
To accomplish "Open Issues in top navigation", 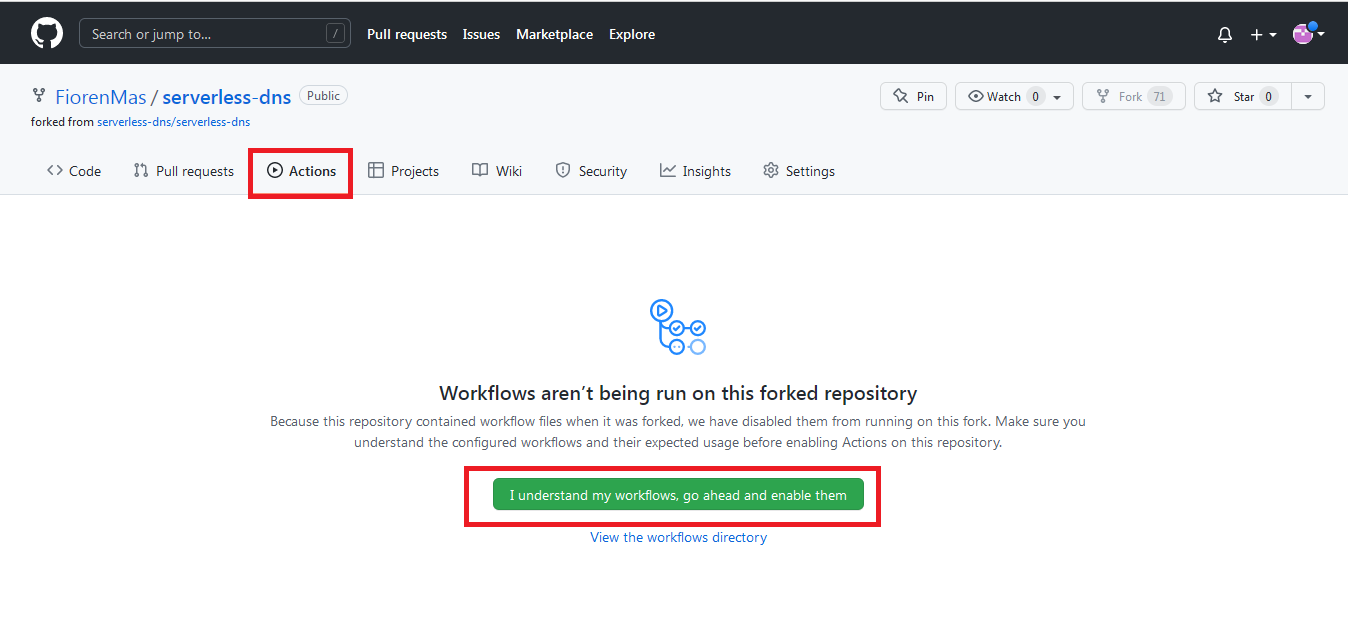I will [x=481, y=34].
